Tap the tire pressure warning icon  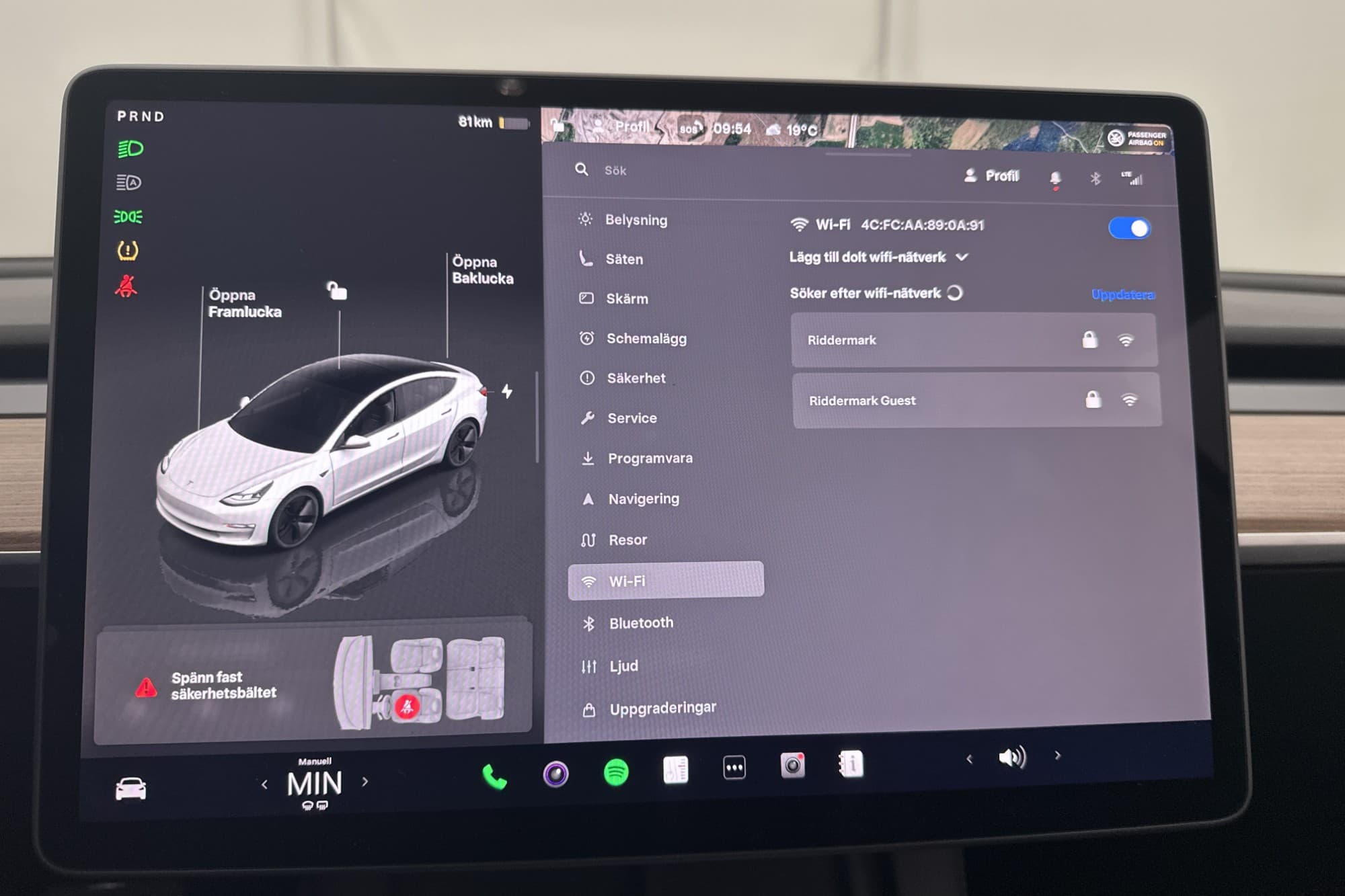click(128, 251)
